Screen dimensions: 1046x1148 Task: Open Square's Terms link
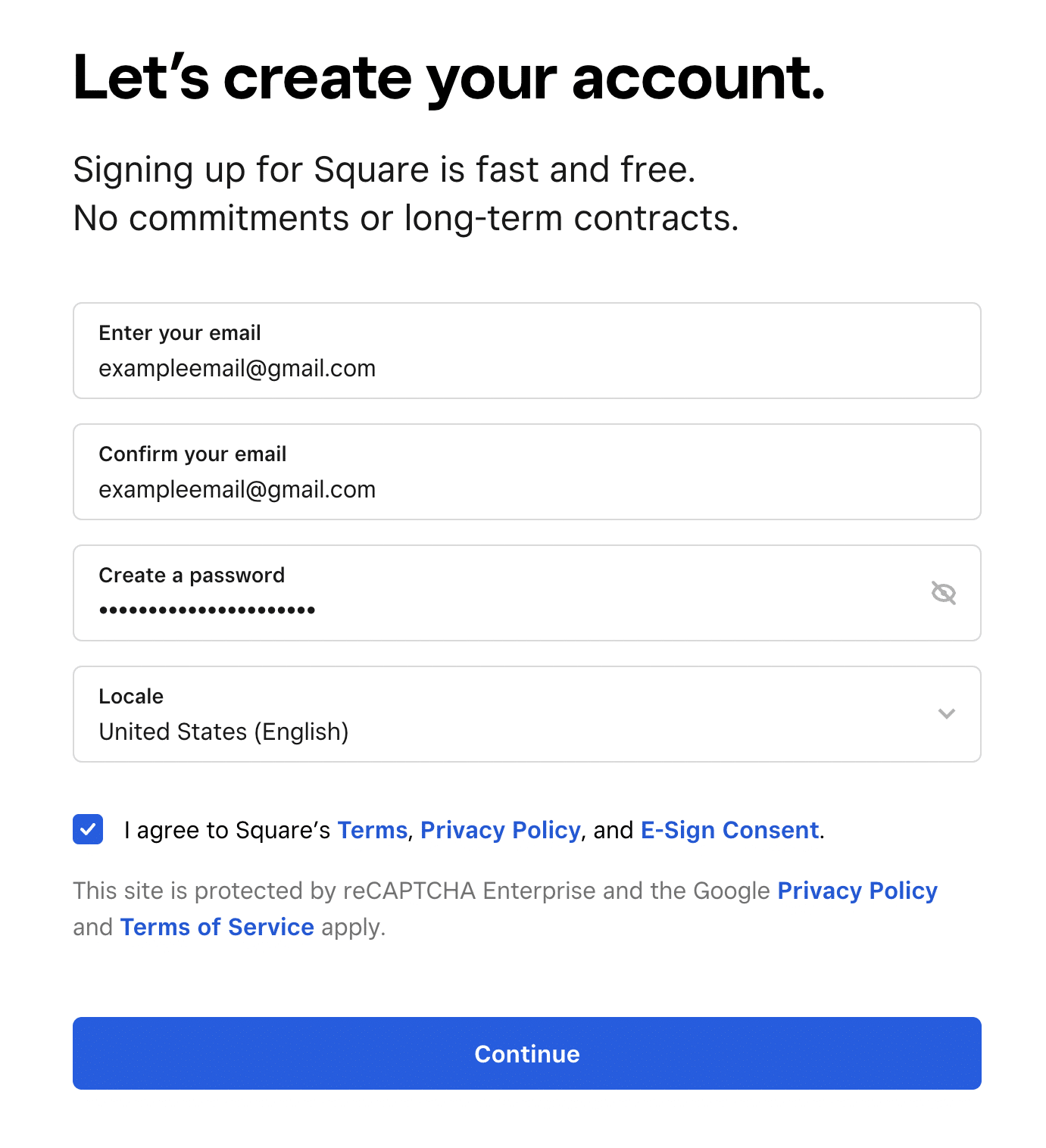[372, 830]
